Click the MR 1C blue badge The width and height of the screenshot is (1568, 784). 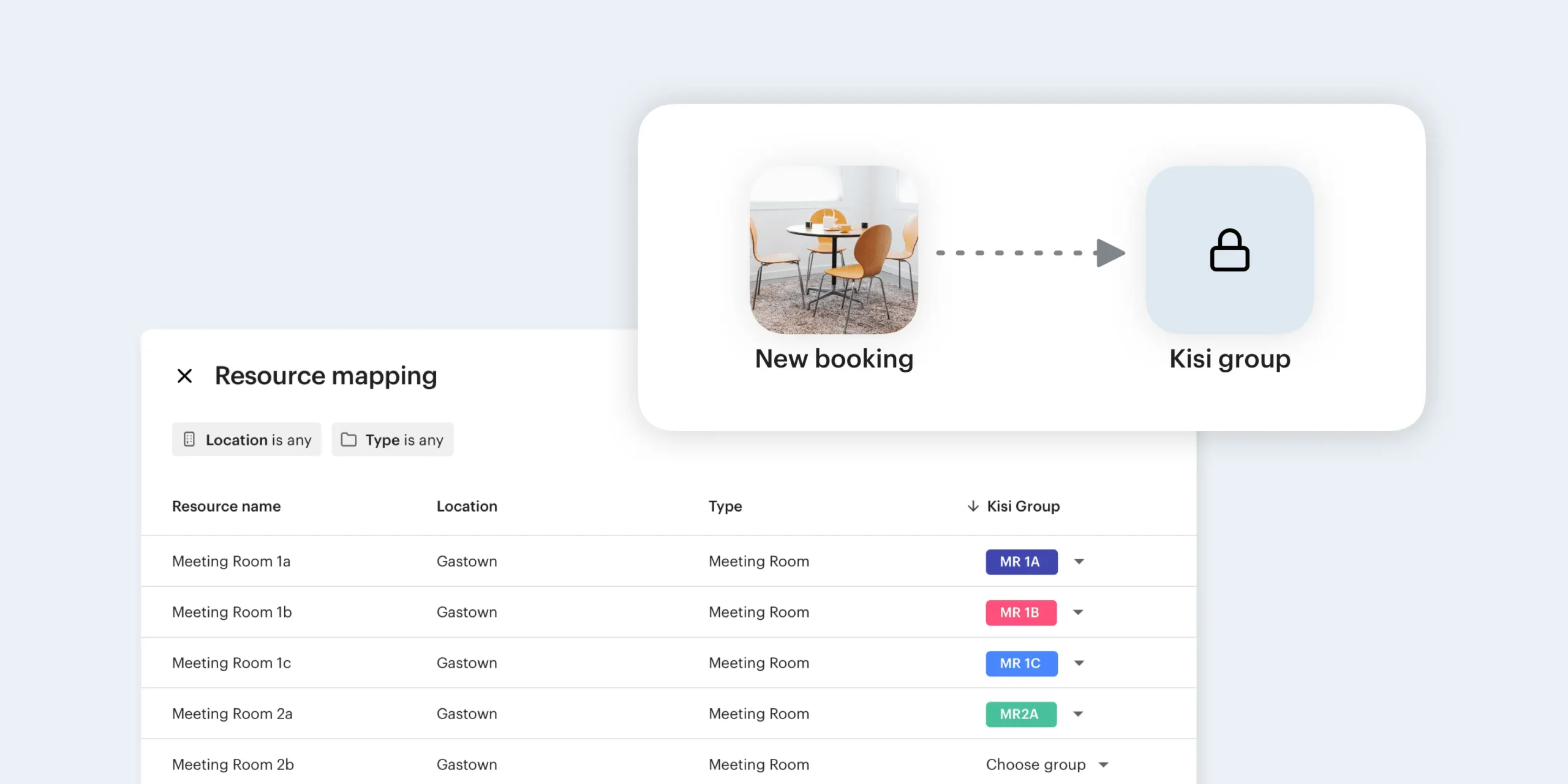(1021, 663)
